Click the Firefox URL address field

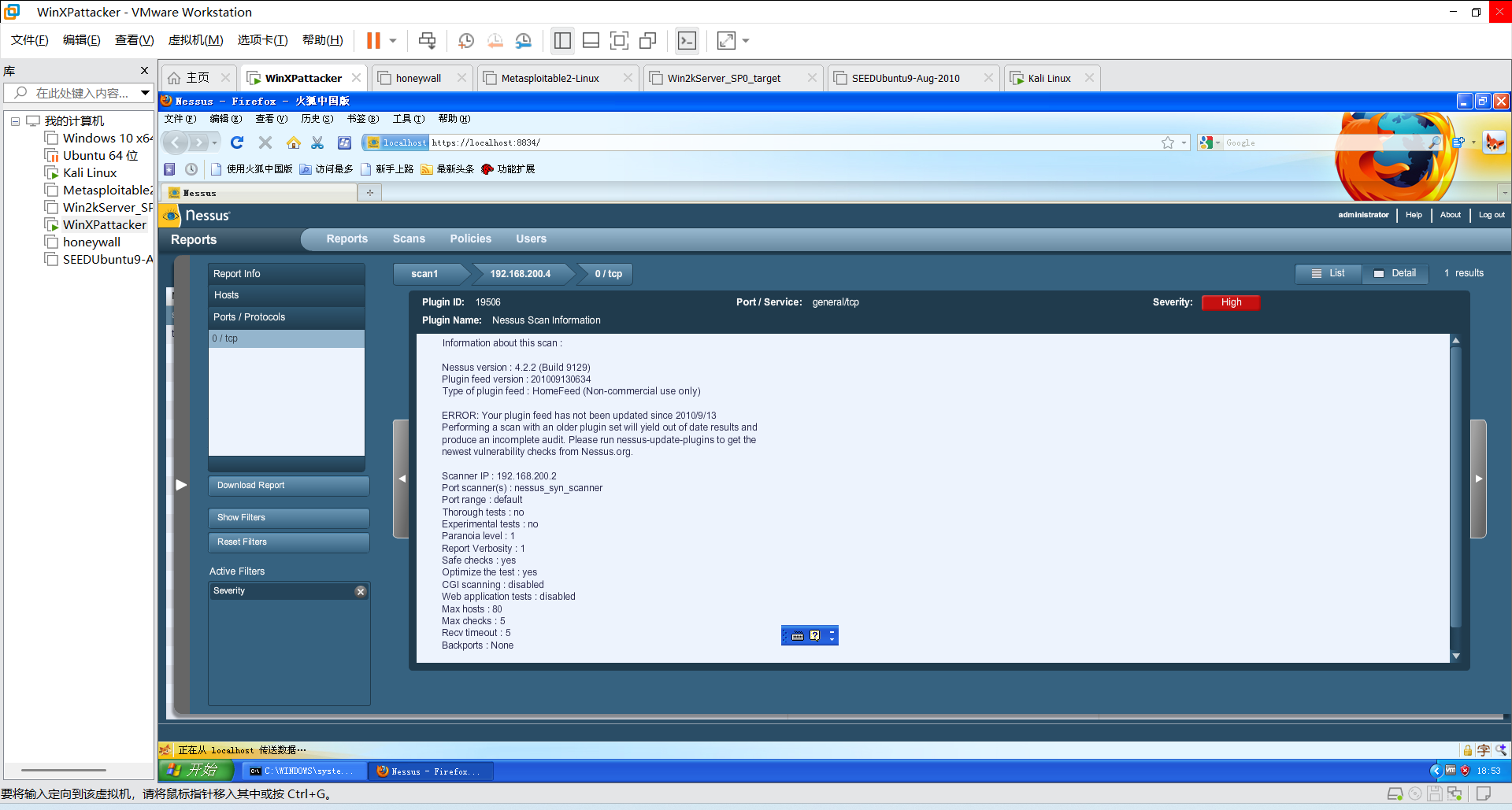[x=794, y=142]
